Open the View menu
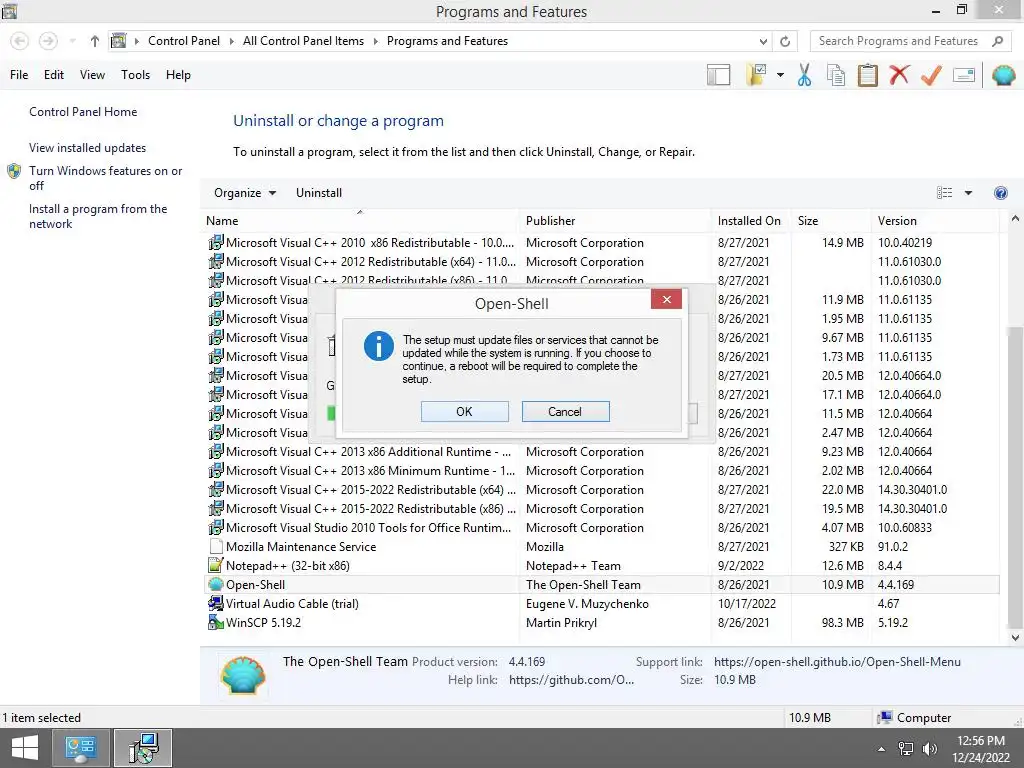Image resolution: width=1024 pixels, height=768 pixels. [92, 75]
